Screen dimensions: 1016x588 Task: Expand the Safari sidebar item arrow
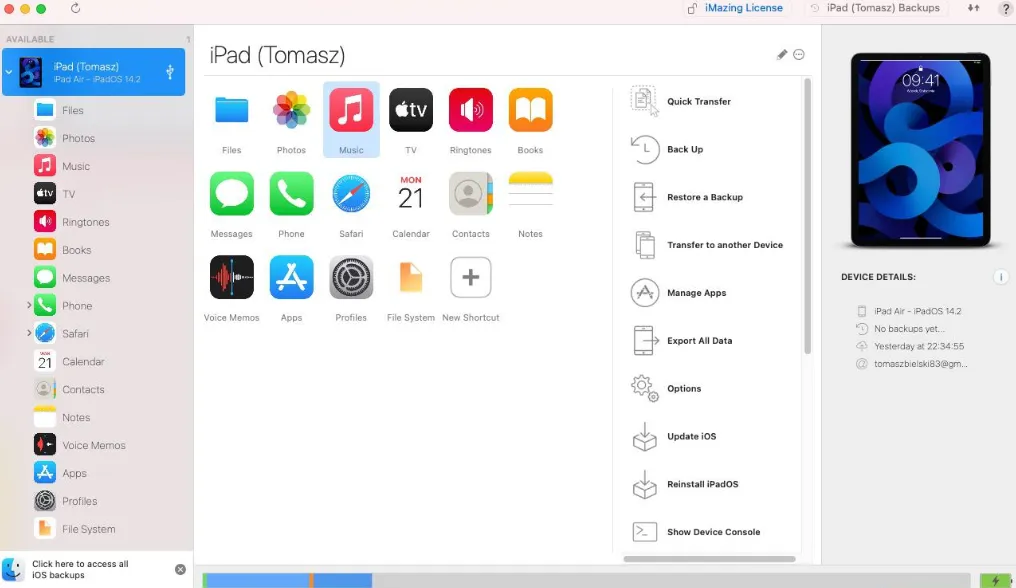[x=29, y=333]
